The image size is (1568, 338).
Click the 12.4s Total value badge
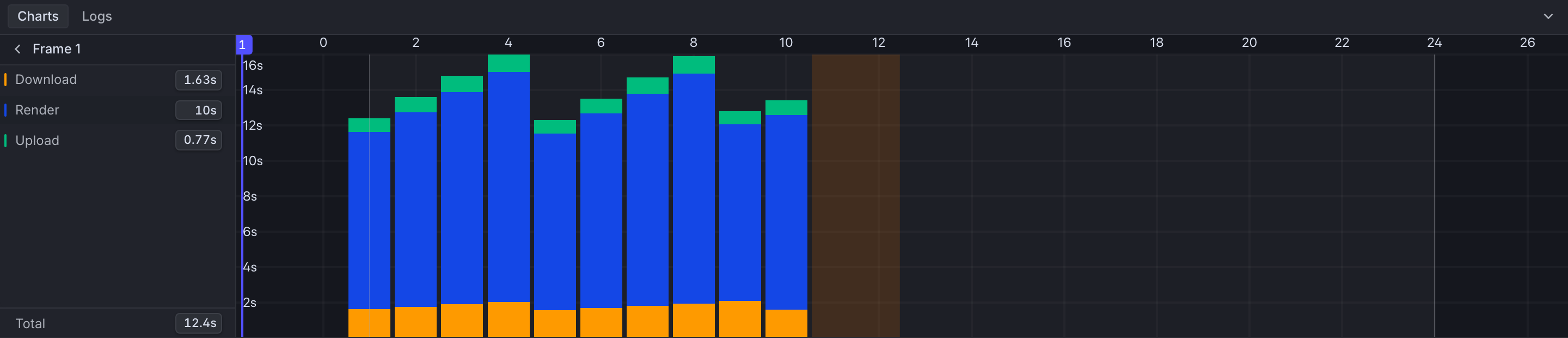click(199, 323)
